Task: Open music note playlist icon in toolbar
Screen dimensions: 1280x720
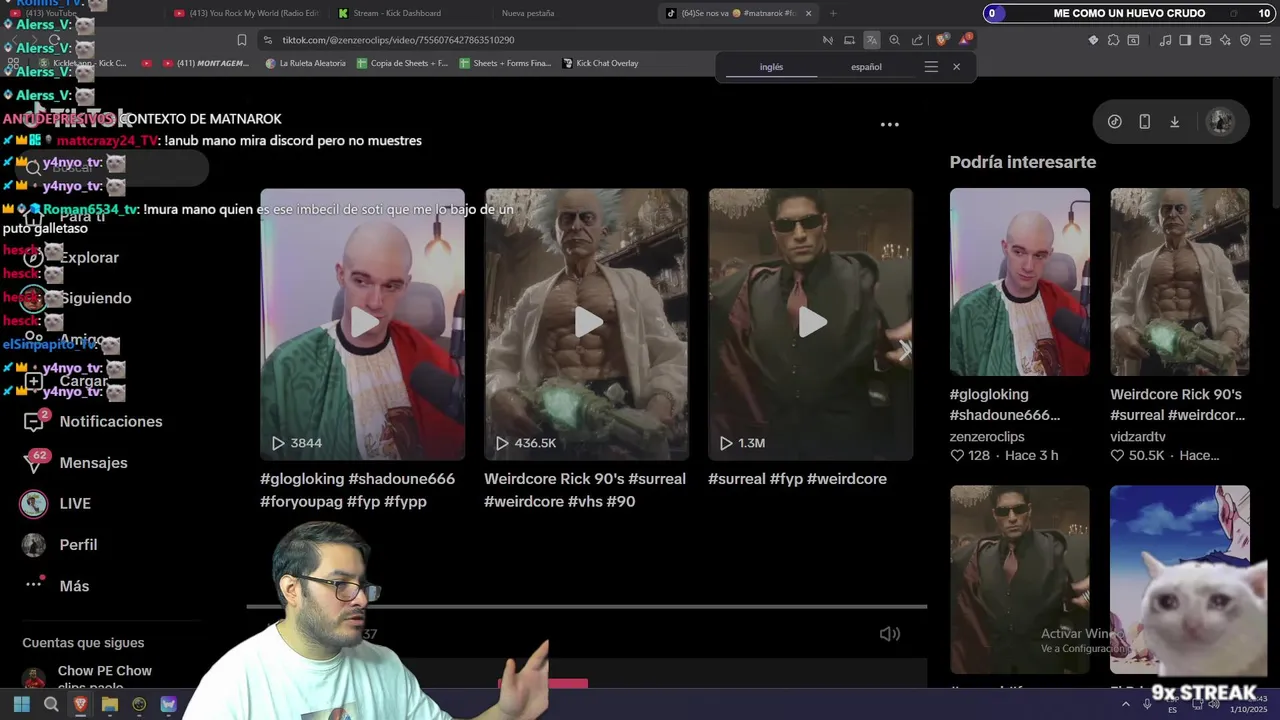Action: pos(1165,40)
